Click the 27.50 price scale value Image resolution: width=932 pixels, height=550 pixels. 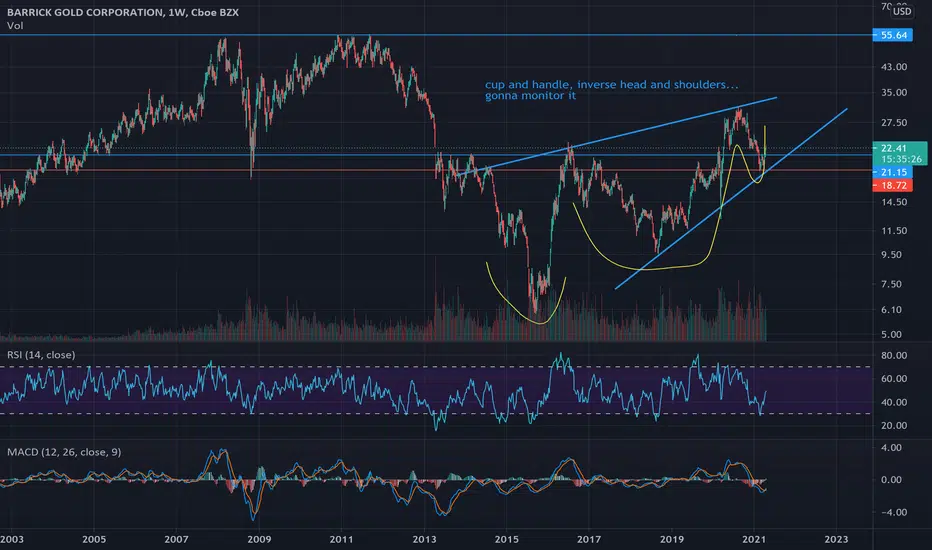tap(894, 122)
